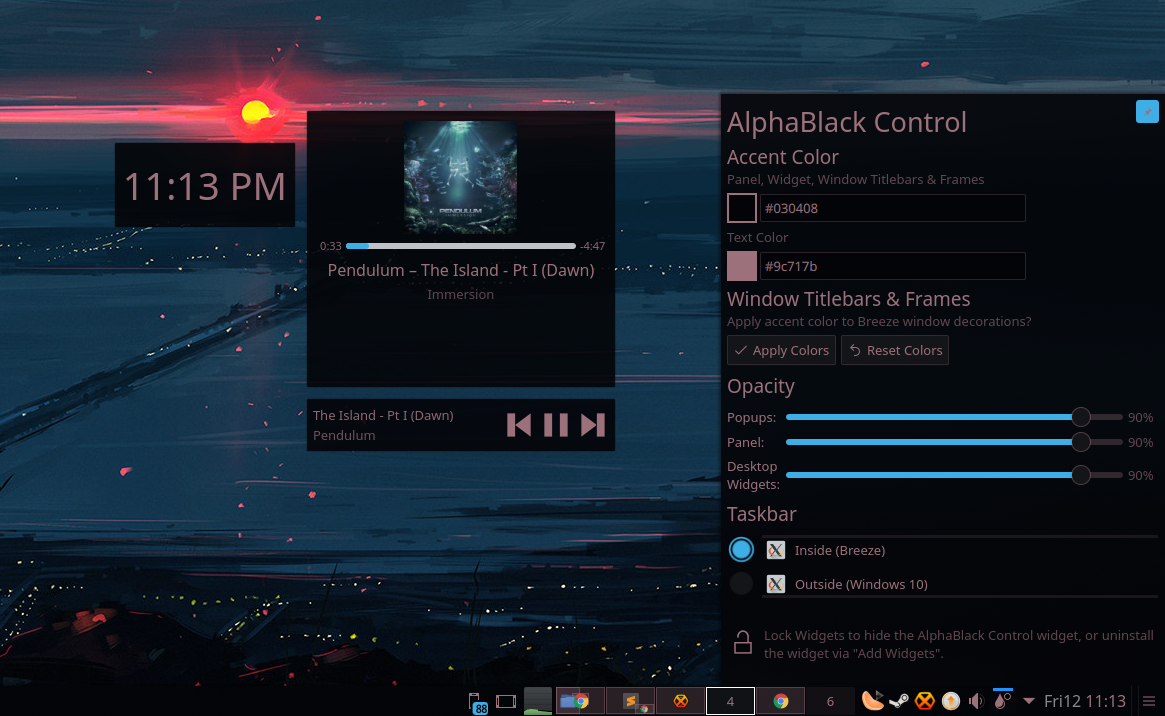Click the song title Pendulum – The Island - Pt I (Dawn)
Screen dimensions: 1165x716
pos(461,270)
